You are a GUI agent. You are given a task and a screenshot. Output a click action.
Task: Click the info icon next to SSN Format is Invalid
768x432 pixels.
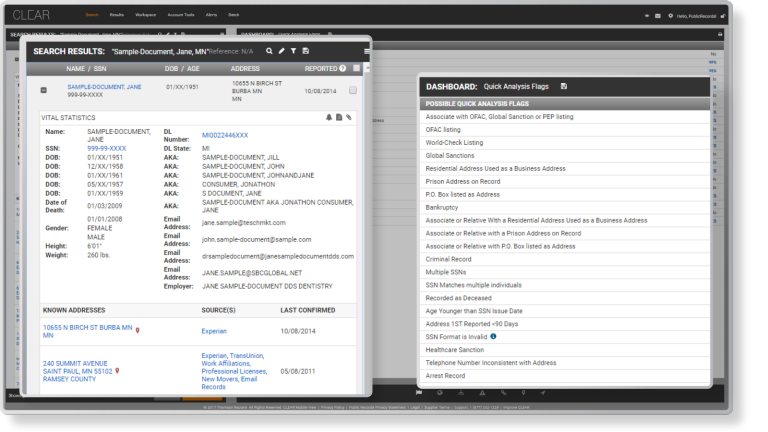coord(493,336)
